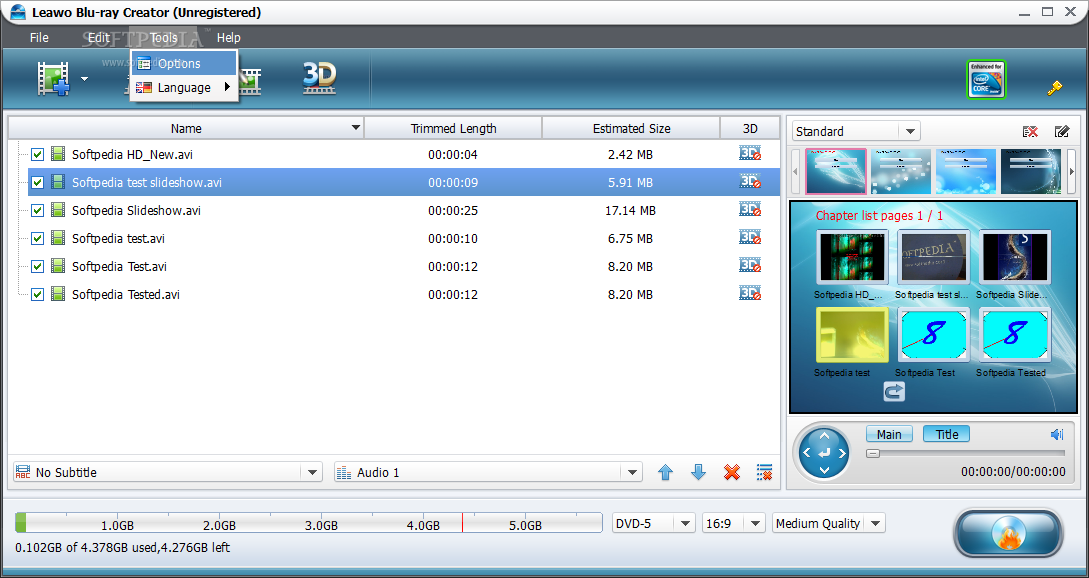Open the Edit menu
Image resolution: width=1089 pixels, height=578 pixels.
pos(99,38)
